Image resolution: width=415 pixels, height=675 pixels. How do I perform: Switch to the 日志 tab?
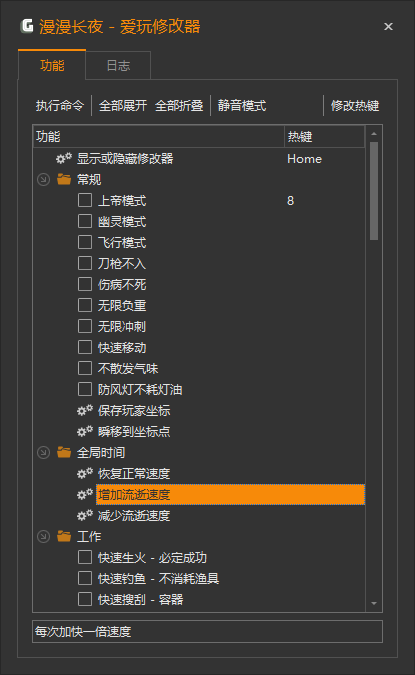[118, 65]
